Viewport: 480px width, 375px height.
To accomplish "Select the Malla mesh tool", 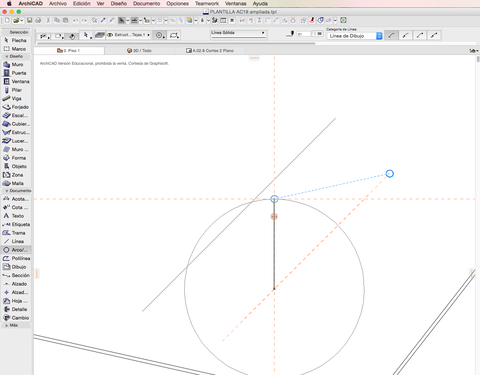I will click(x=16, y=183).
